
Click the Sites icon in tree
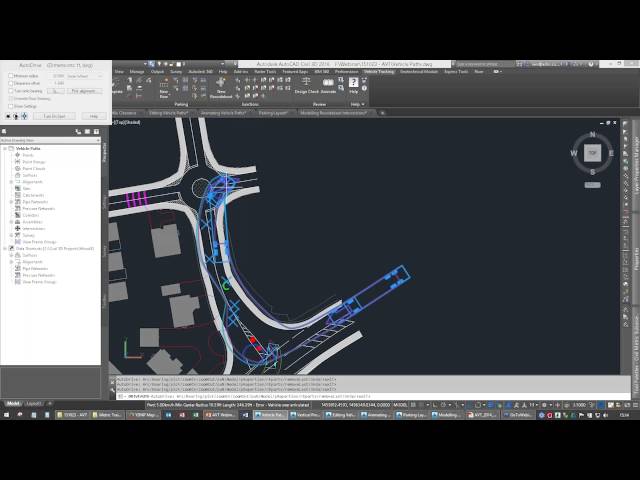pos(18,188)
